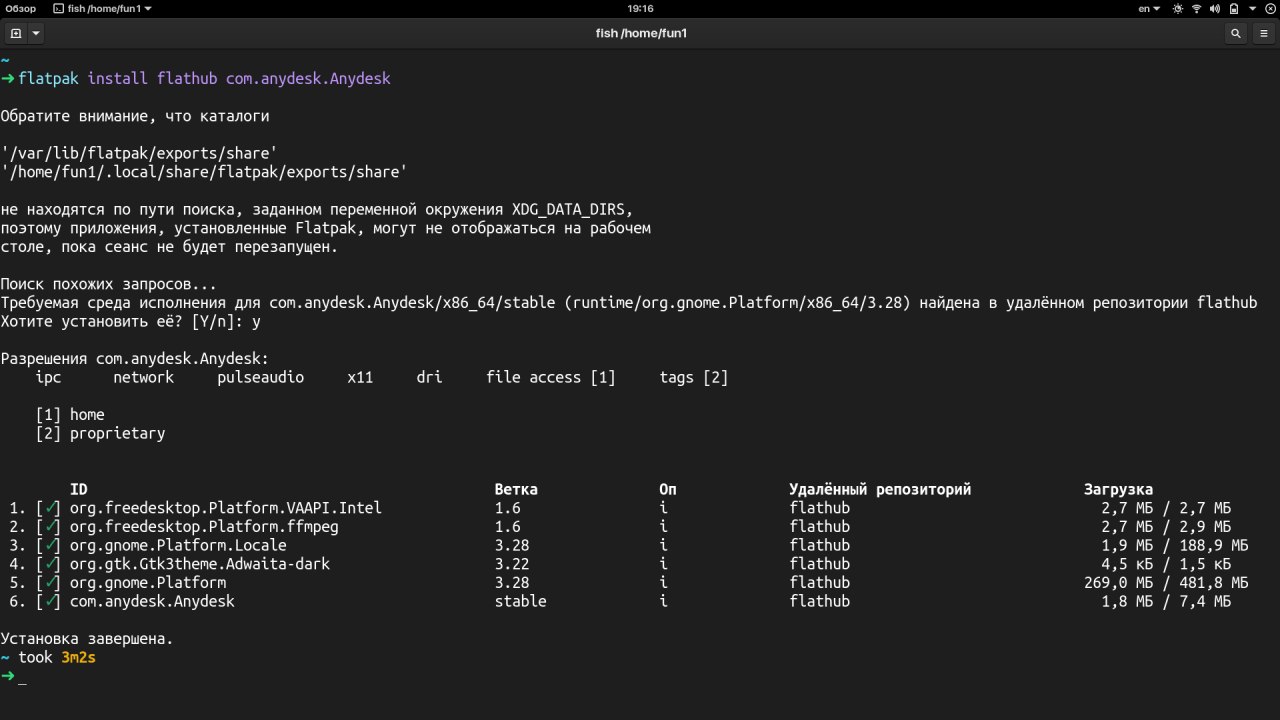
Task: Open the Обзор activities overview
Action: coord(21,8)
